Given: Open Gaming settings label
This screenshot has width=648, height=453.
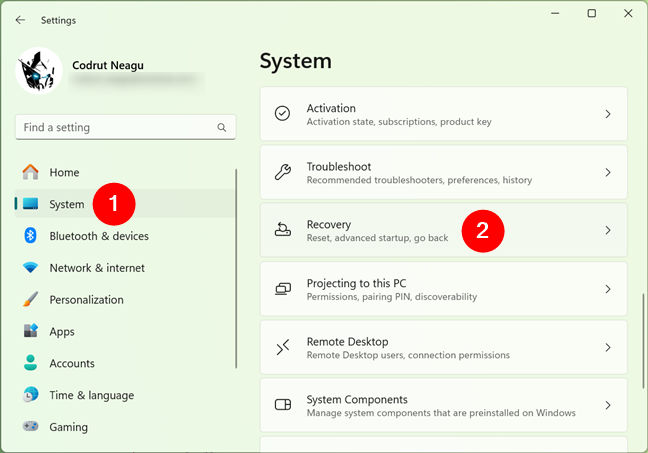Looking at the screenshot, I should coord(69,427).
